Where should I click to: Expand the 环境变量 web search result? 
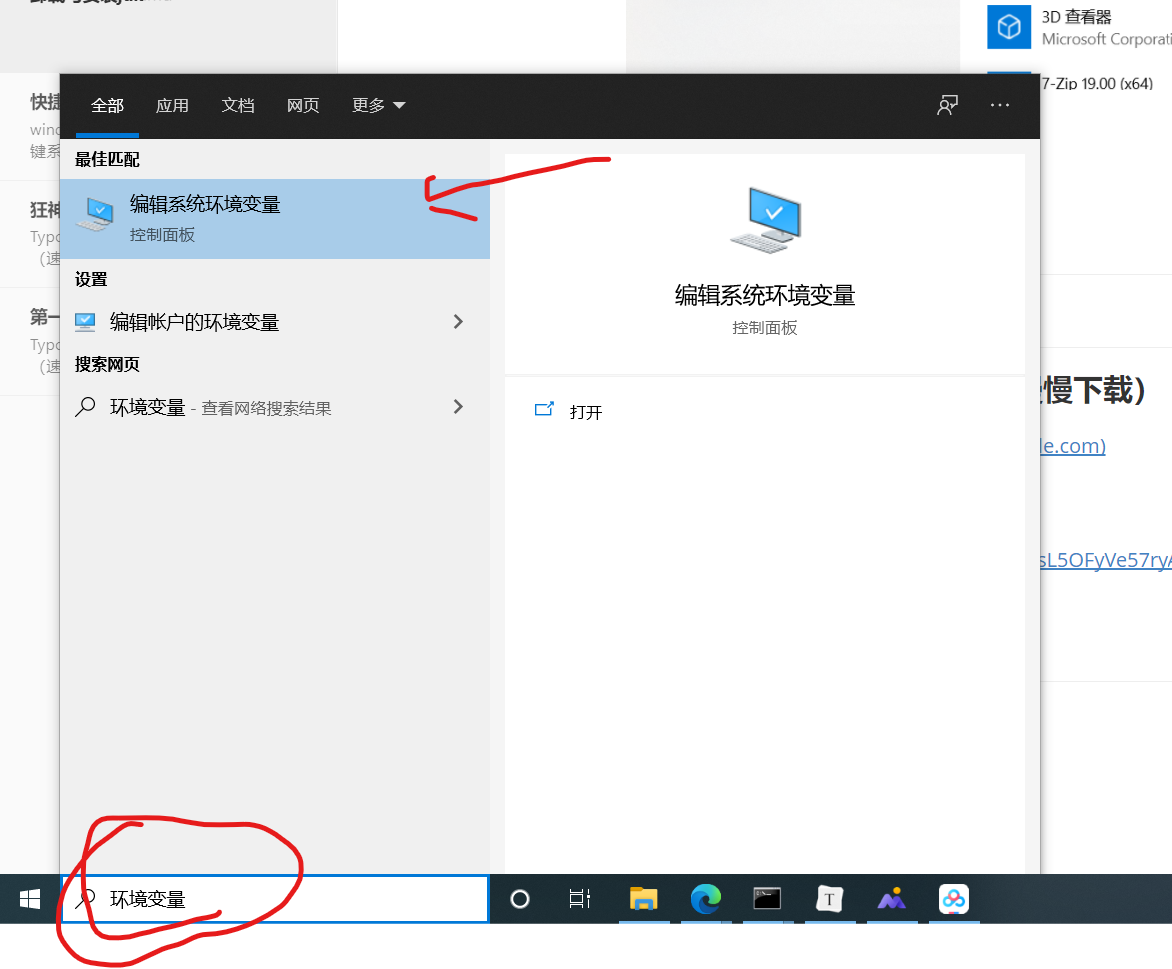coord(458,407)
